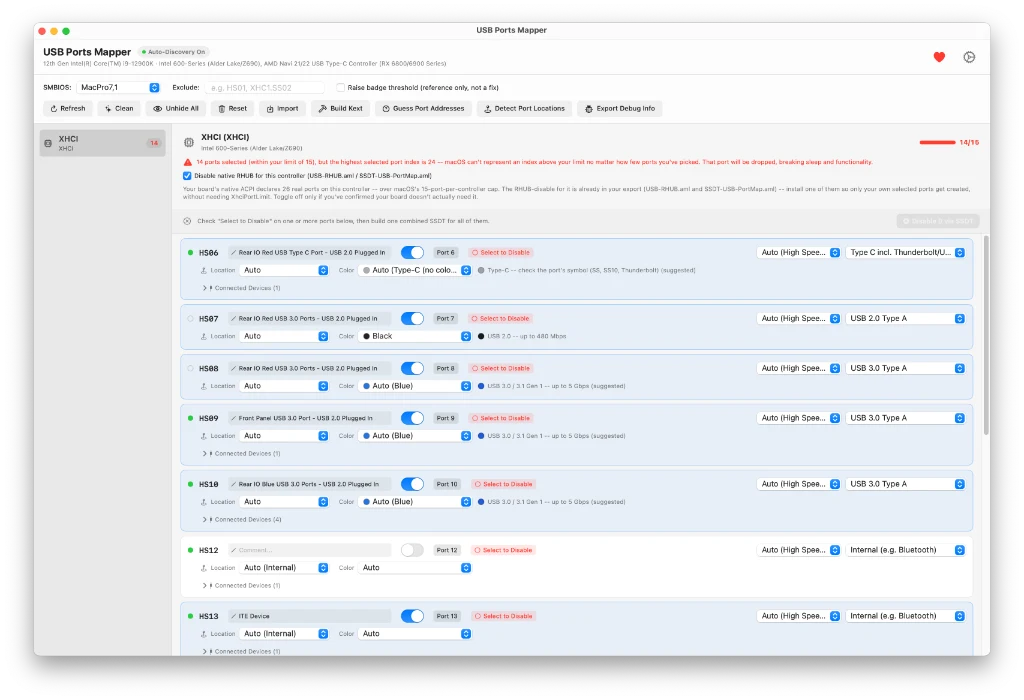This screenshot has width=1024, height=700.
Task: Enable the HS12 port switch
Action: 412,550
